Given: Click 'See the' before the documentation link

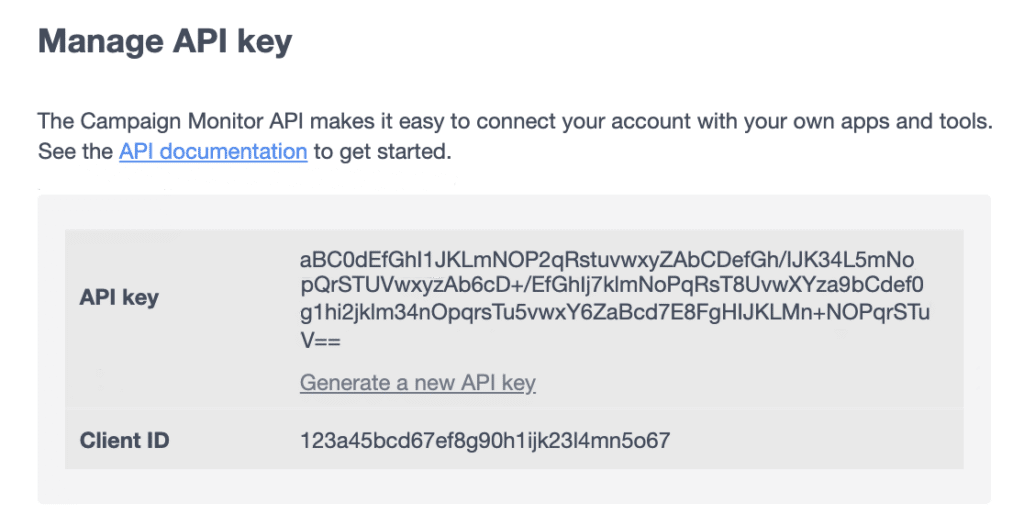Looking at the screenshot, I should pos(76,153).
